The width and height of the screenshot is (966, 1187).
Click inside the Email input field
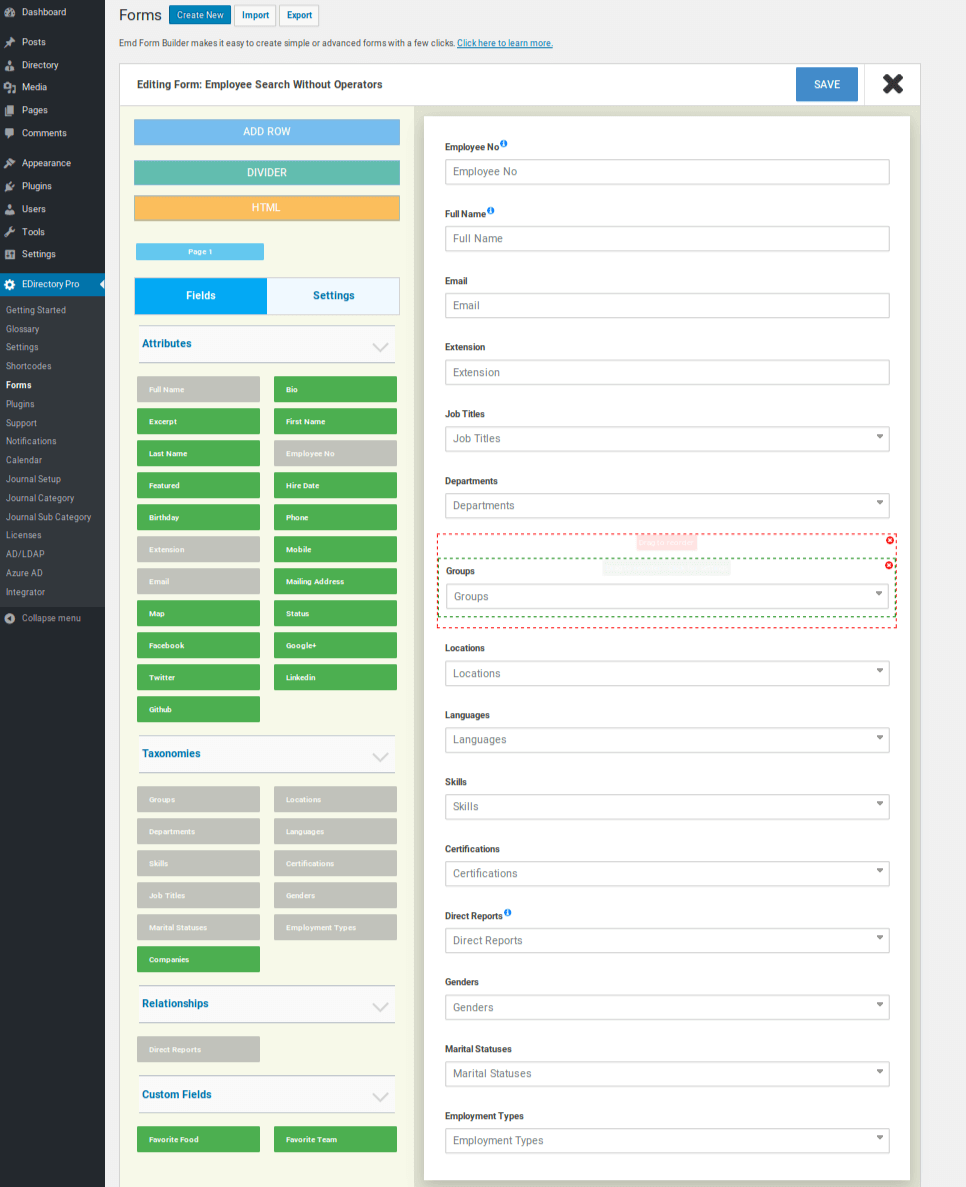coord(667,305)
